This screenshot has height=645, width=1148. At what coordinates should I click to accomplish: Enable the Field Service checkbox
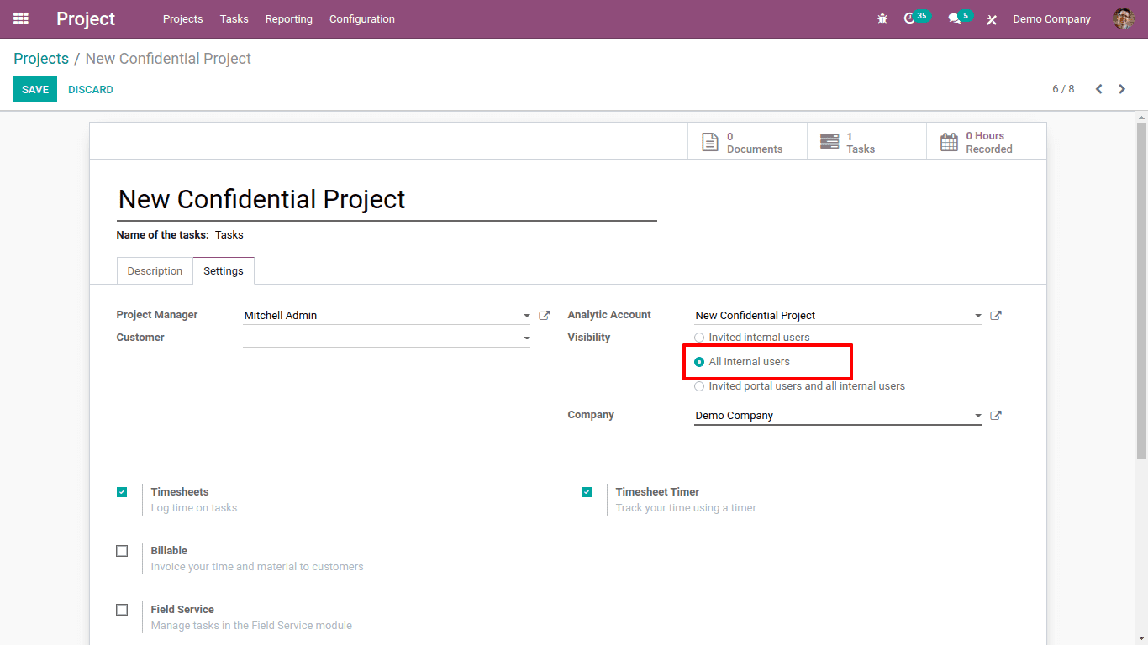click(122, 610)
